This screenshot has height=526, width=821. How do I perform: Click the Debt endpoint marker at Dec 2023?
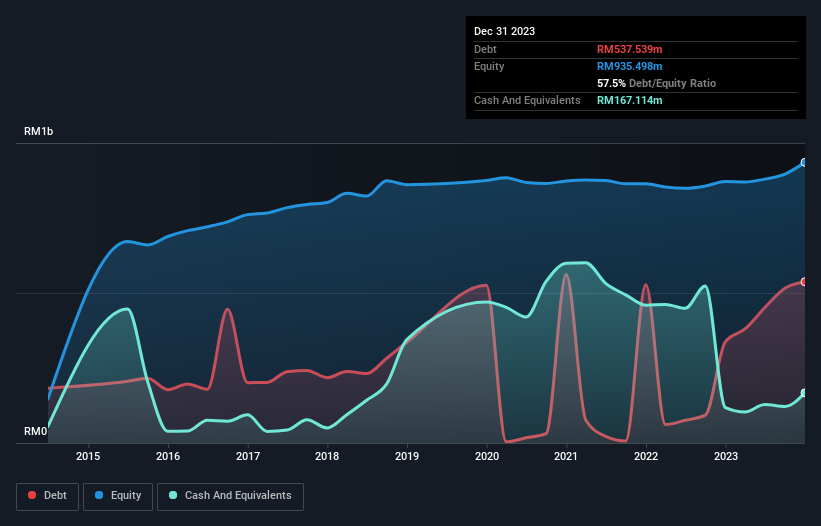click(804, 282)
